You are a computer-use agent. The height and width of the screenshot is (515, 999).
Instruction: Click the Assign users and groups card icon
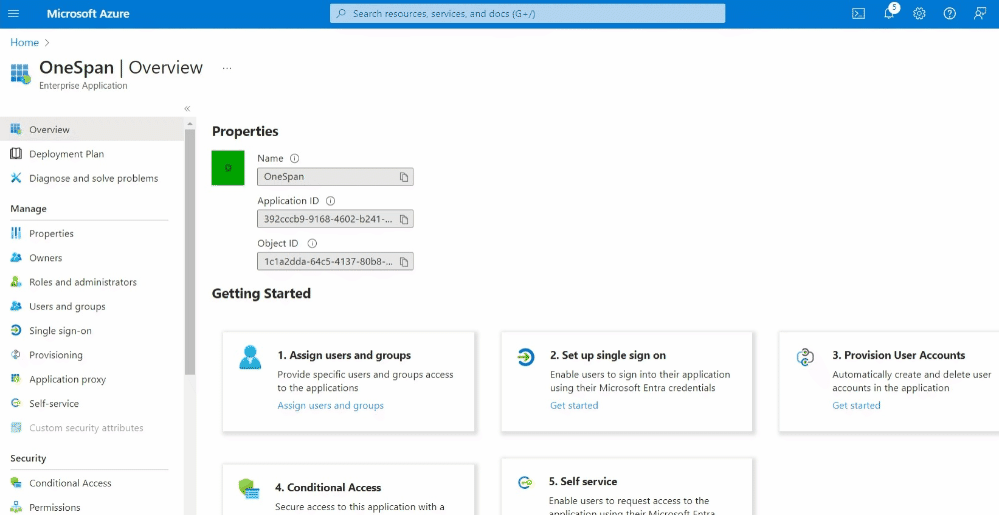(x=250, y=358)
